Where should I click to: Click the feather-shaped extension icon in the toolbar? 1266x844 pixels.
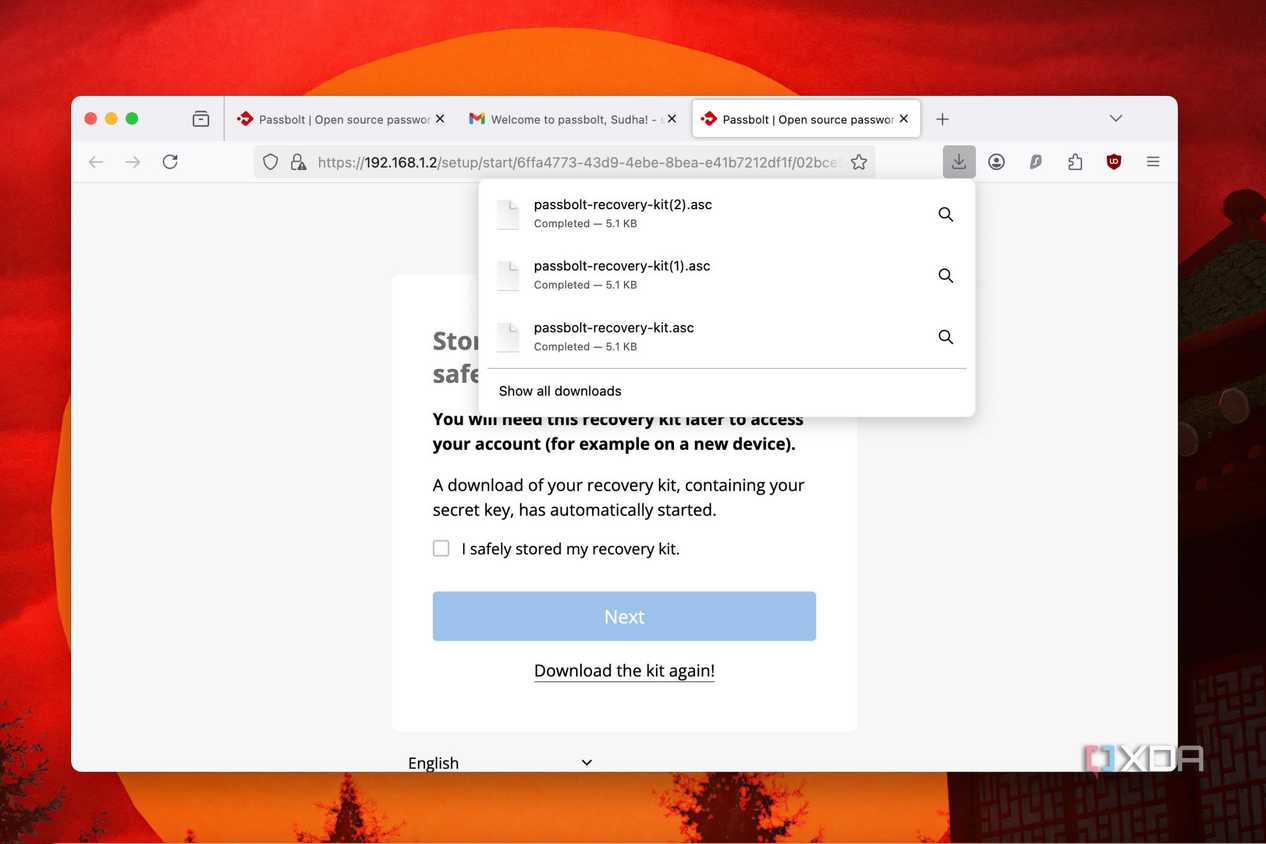[x=1036, y=162]
